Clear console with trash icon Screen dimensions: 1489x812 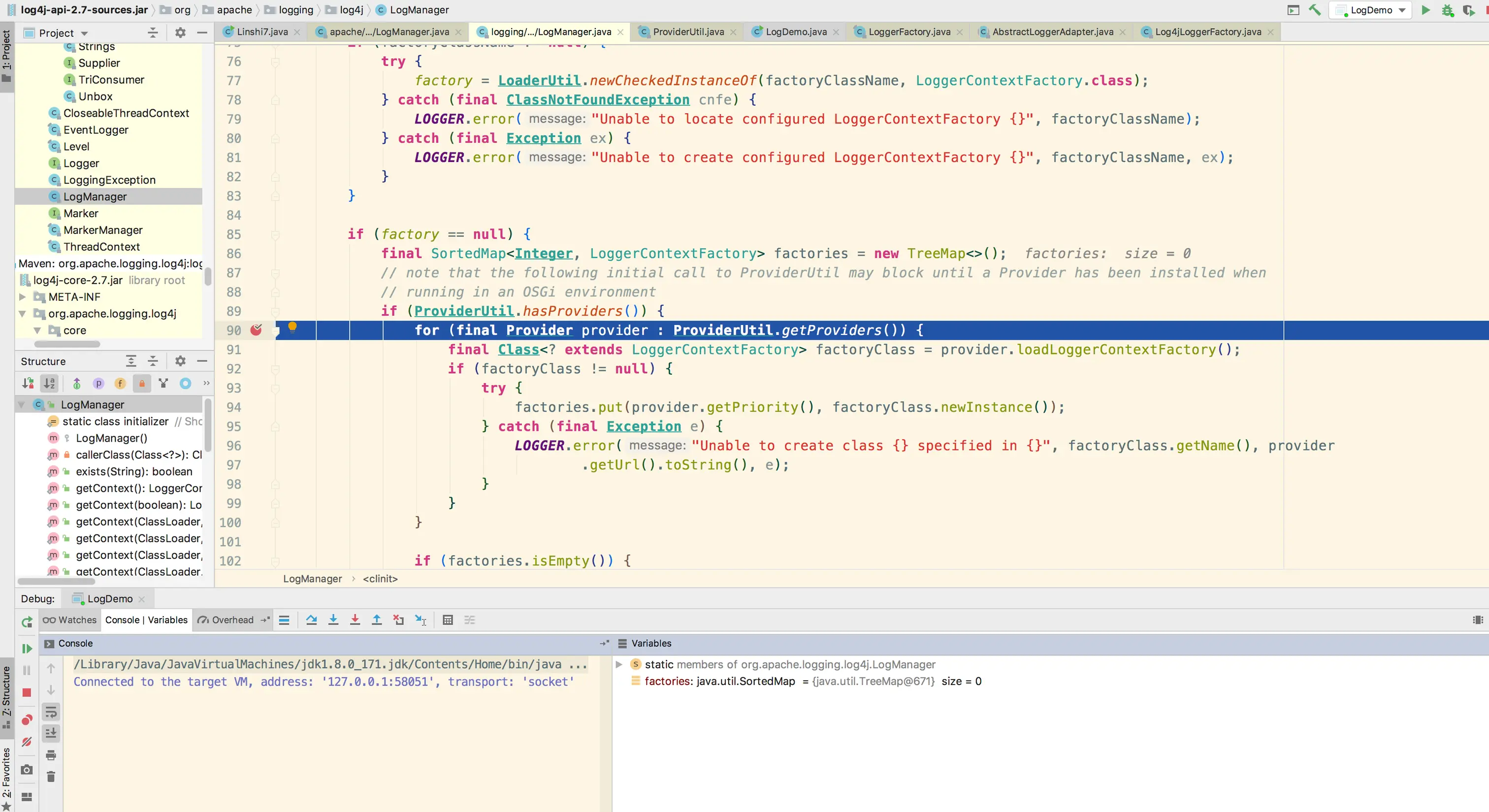[51, 777]
